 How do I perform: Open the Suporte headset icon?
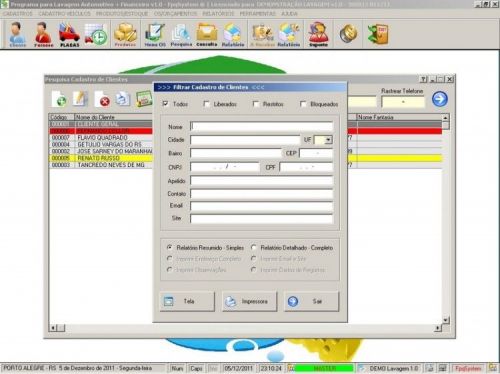coord(318,34)
